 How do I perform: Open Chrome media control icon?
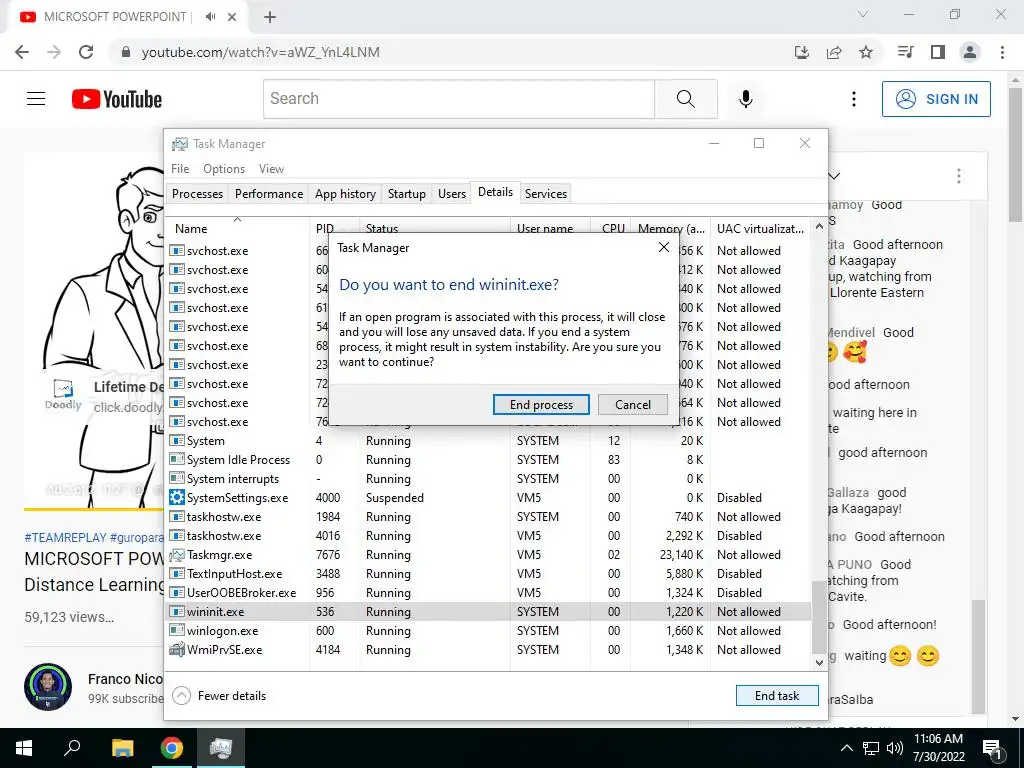905,52
